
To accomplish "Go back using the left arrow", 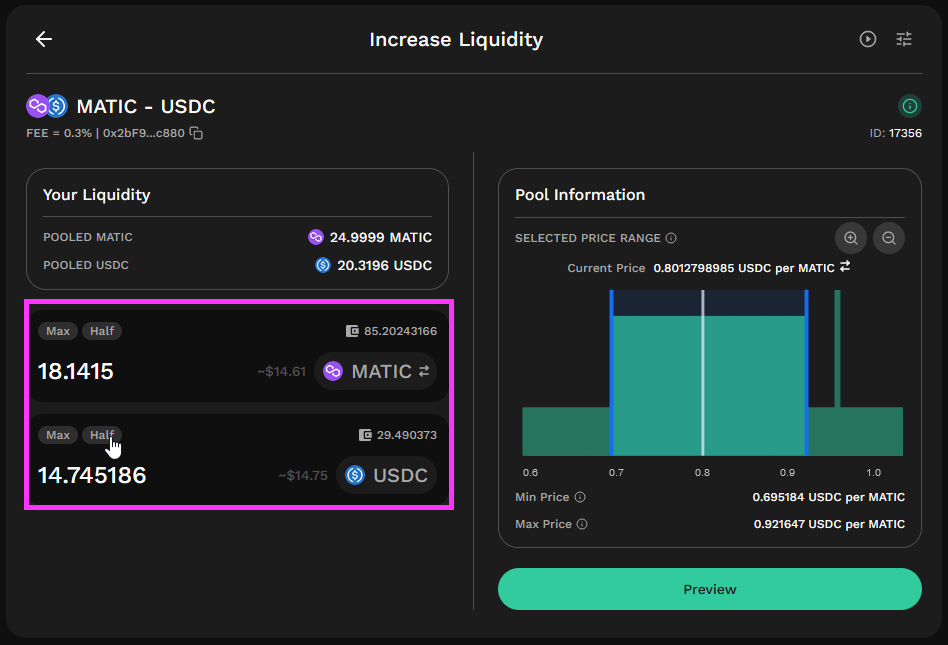I will pos(44,39).
